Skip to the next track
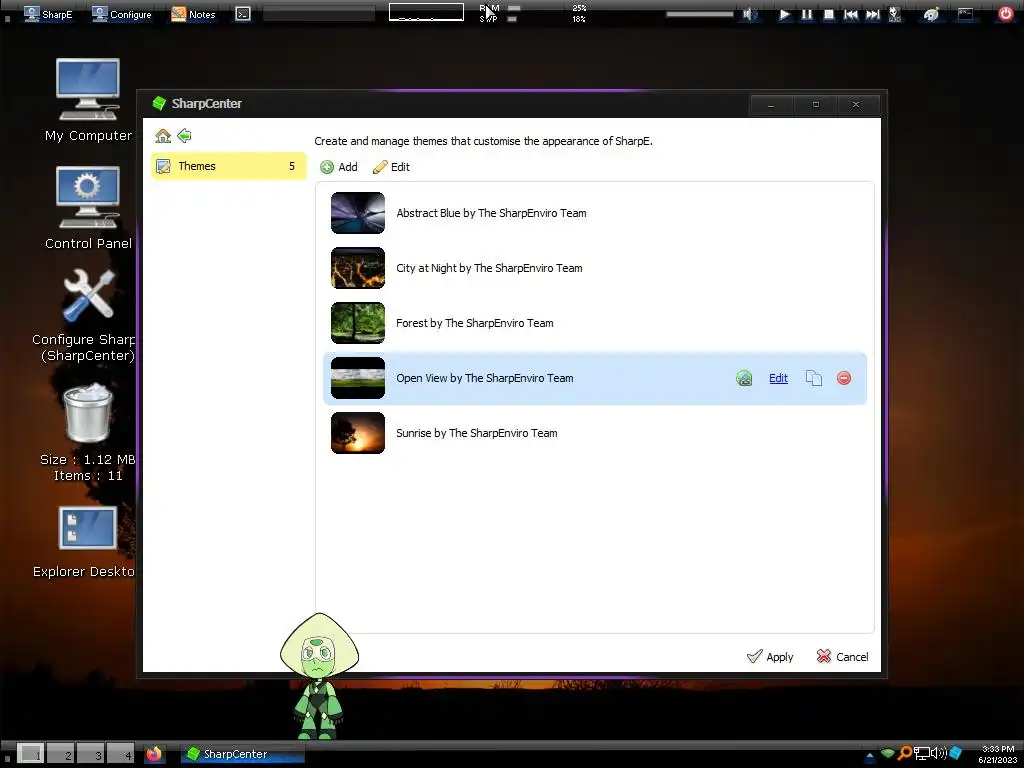Image resolution: width=1024 pixels, height=768 pixels. coord(873,14)
